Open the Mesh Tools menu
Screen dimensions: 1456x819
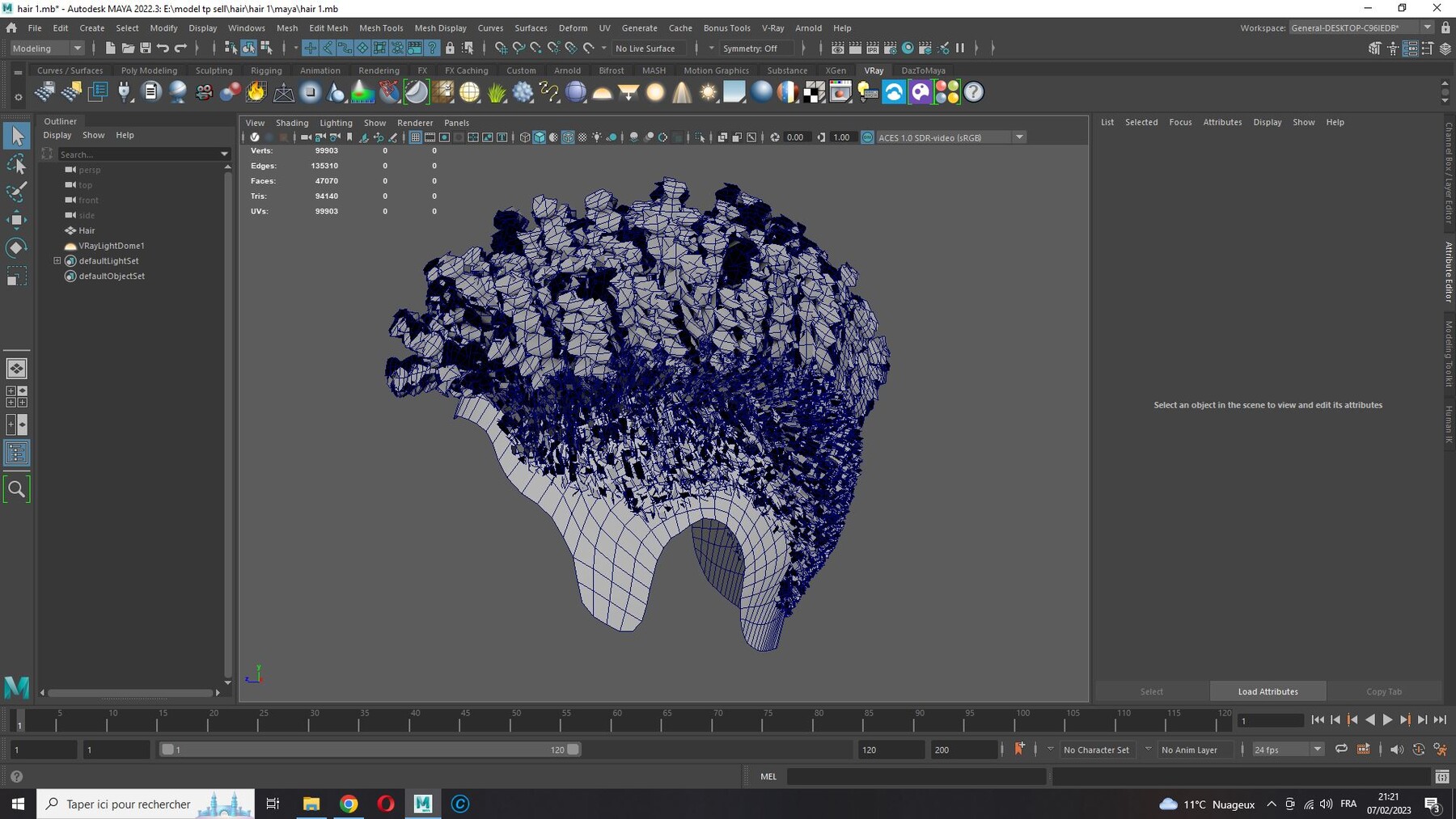pyautogui.click(x=381, y=27)
